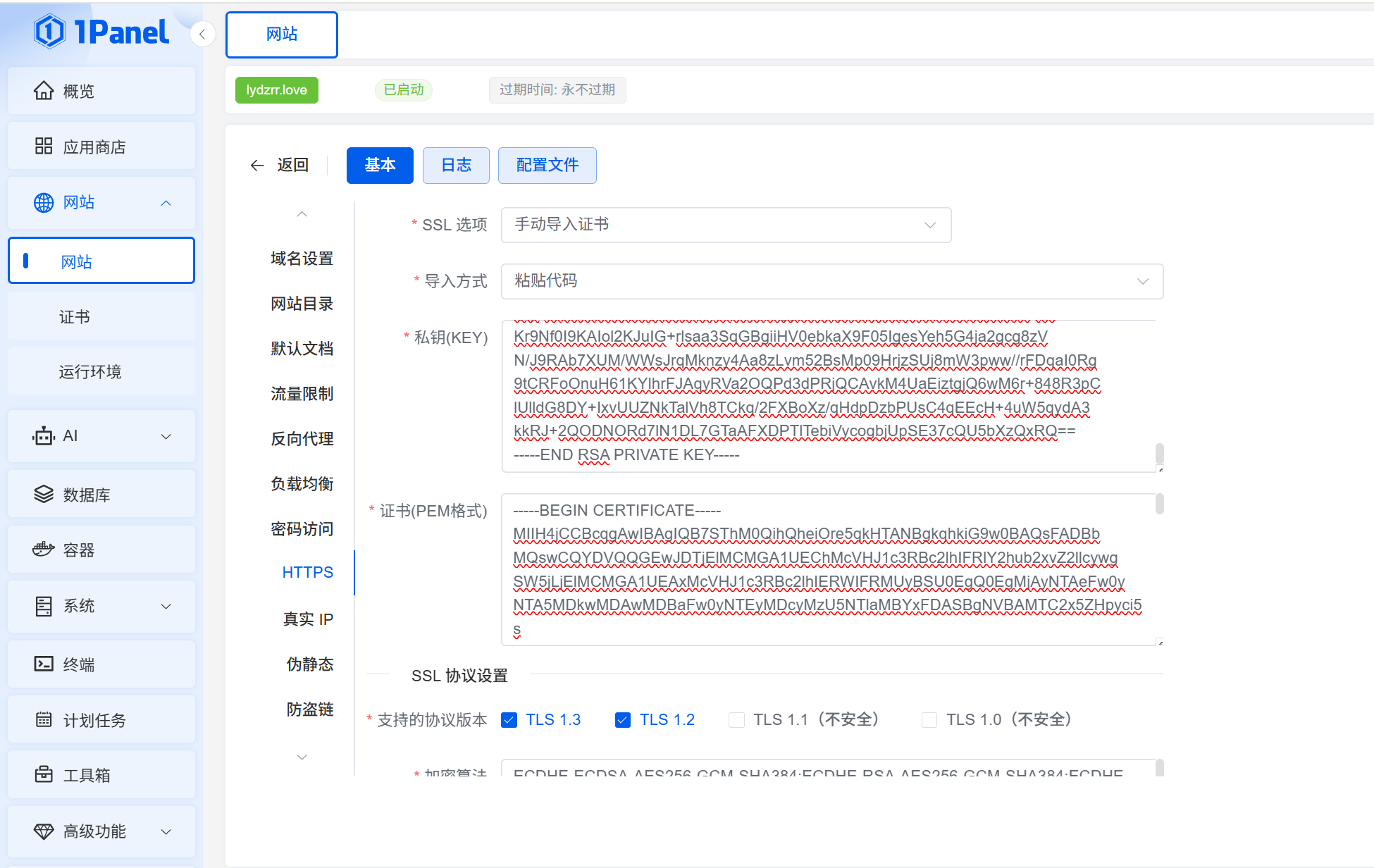
Task: Go back with the return button
Action: 280,166
